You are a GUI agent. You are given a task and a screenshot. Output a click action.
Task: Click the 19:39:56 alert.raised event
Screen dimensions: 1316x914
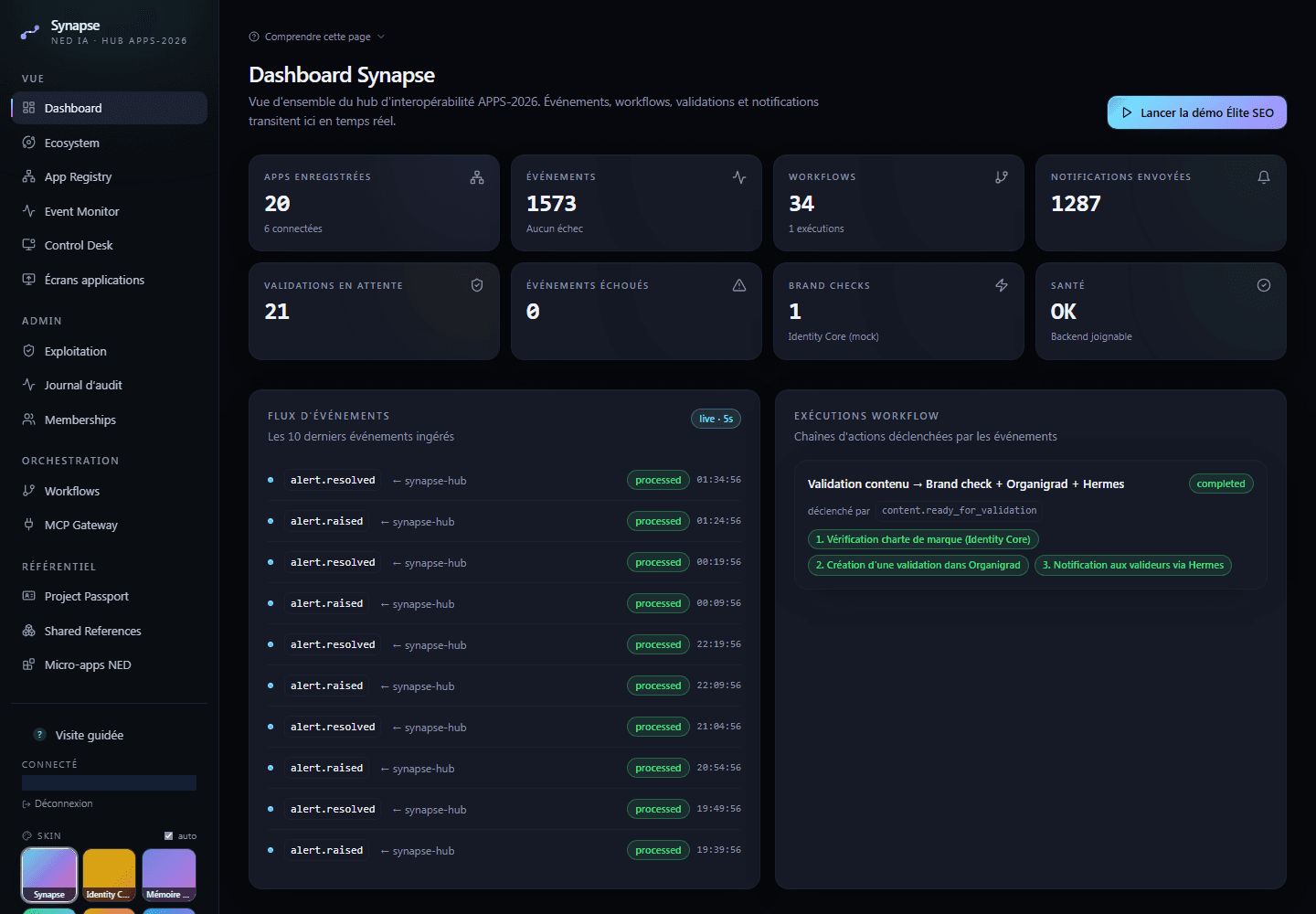click(x=504, y=850)
